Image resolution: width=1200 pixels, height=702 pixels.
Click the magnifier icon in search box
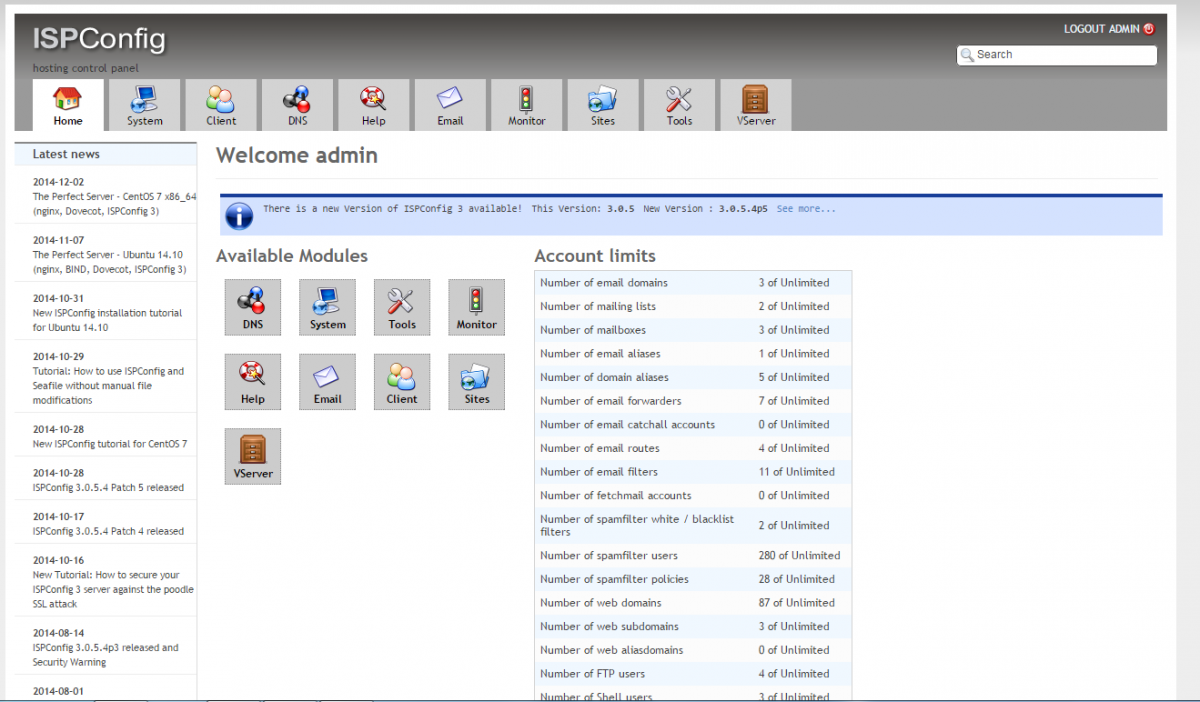[967, 55]
